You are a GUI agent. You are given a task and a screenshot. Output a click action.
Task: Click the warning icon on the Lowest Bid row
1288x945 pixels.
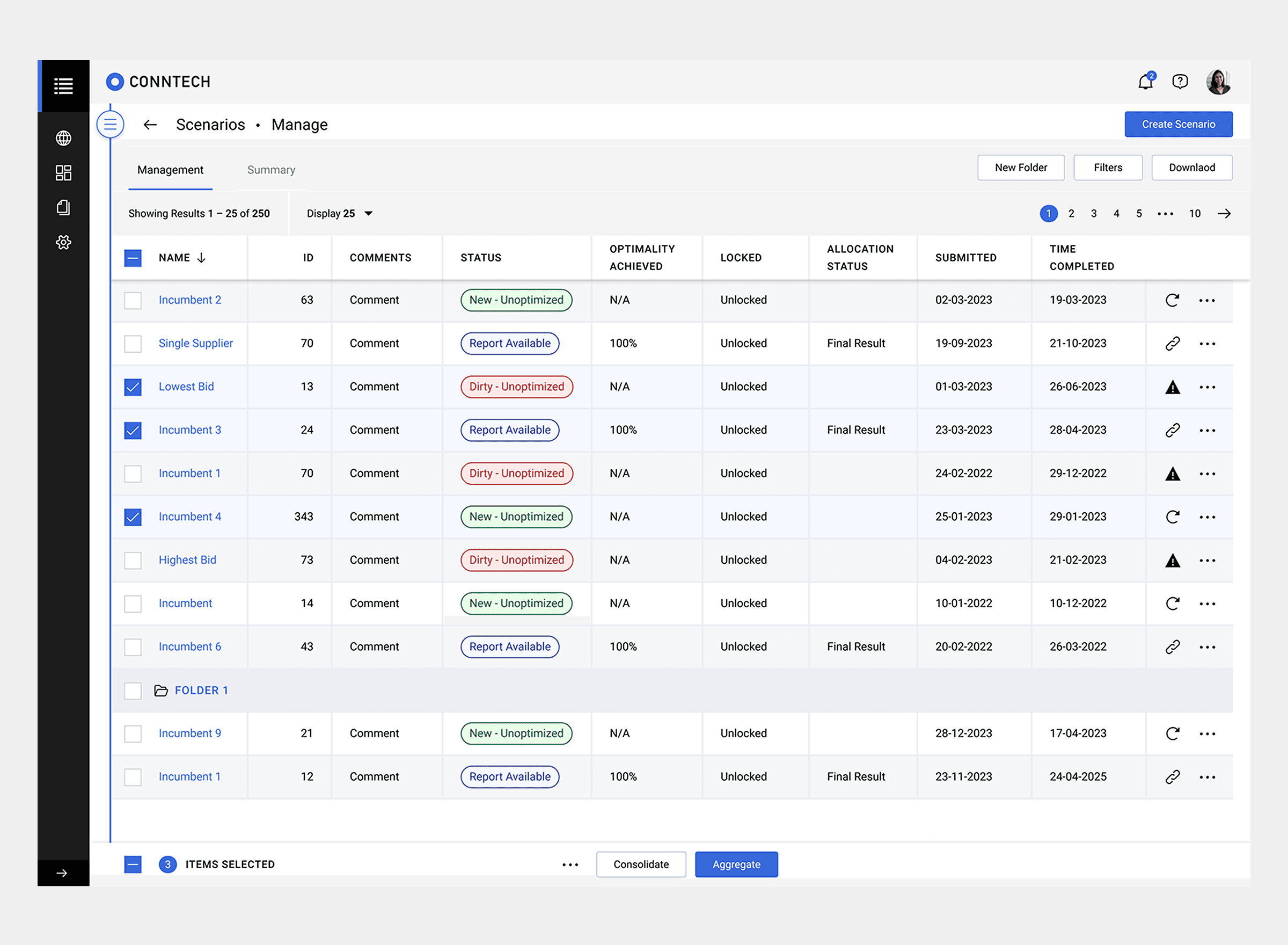point(1173,387)
